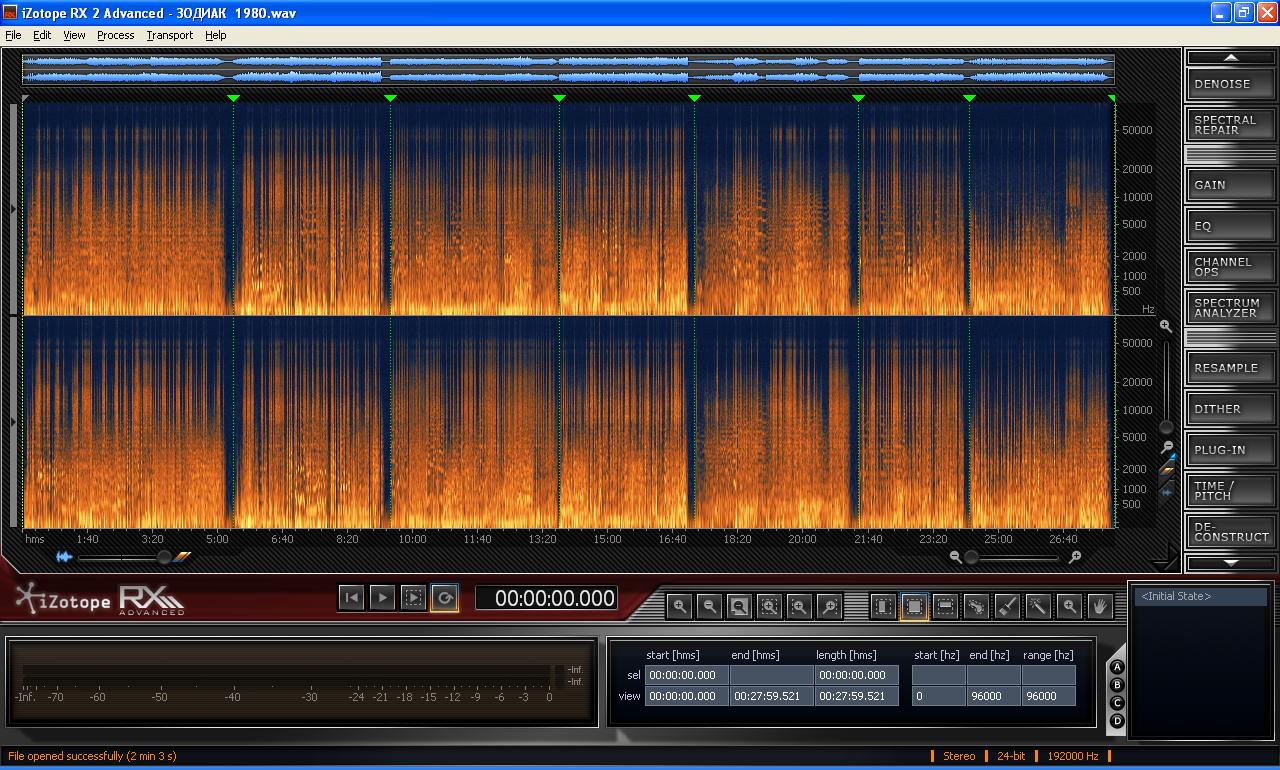Select the Initial State history entry
The image size is (1280, 770).
pyautogui.click(x=1201, y=597)
